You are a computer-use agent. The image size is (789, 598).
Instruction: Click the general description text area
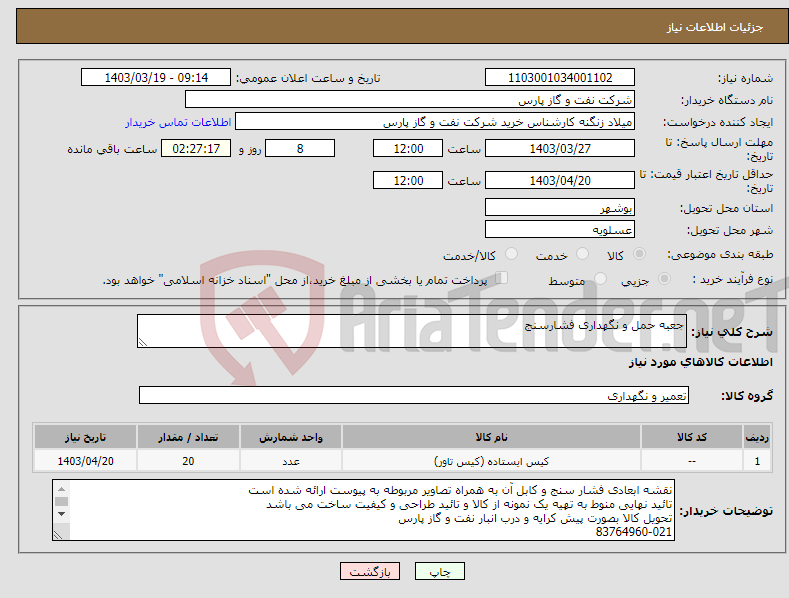[412, 331]
